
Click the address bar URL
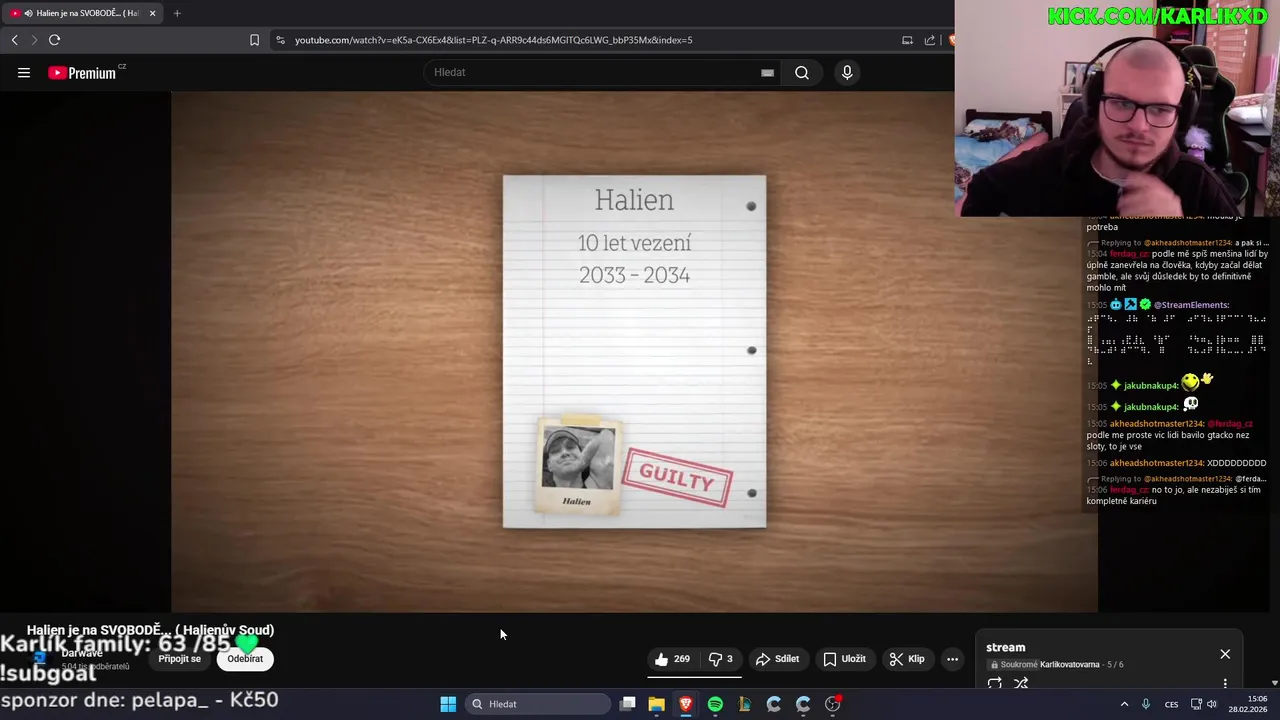click(493, 40)
